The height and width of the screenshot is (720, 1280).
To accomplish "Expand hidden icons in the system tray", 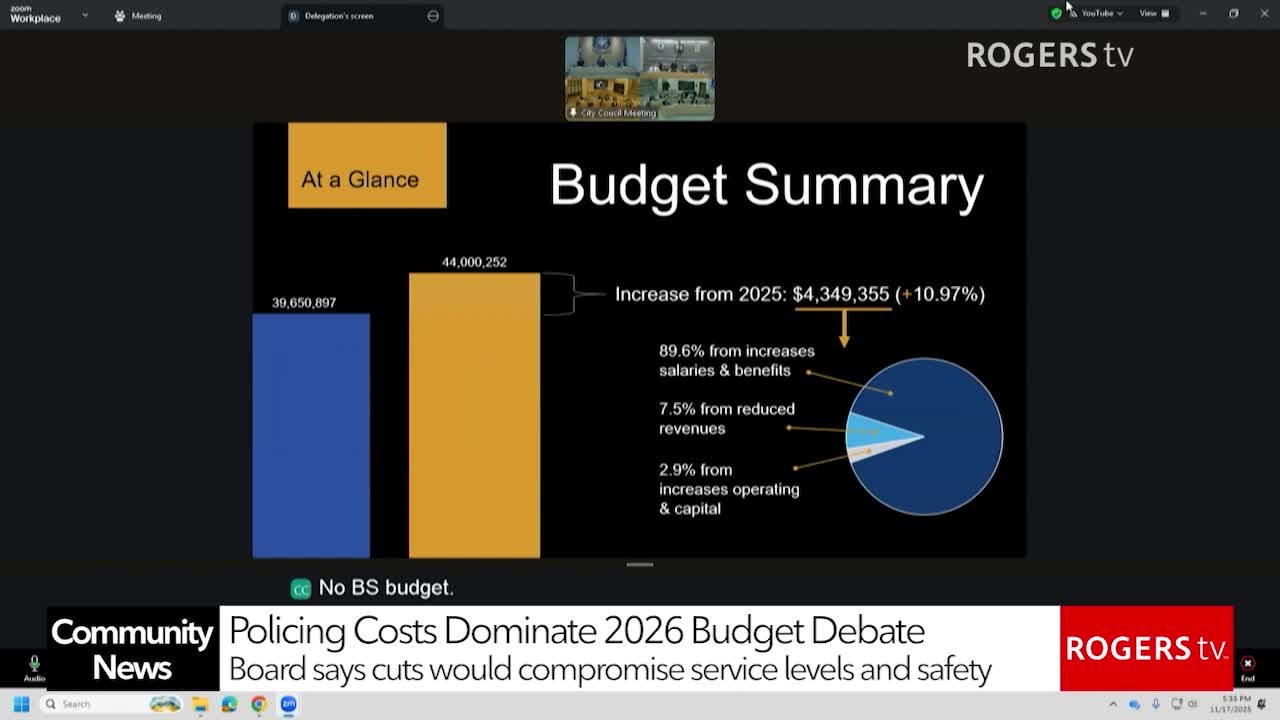I will (x=1113, y=704).
